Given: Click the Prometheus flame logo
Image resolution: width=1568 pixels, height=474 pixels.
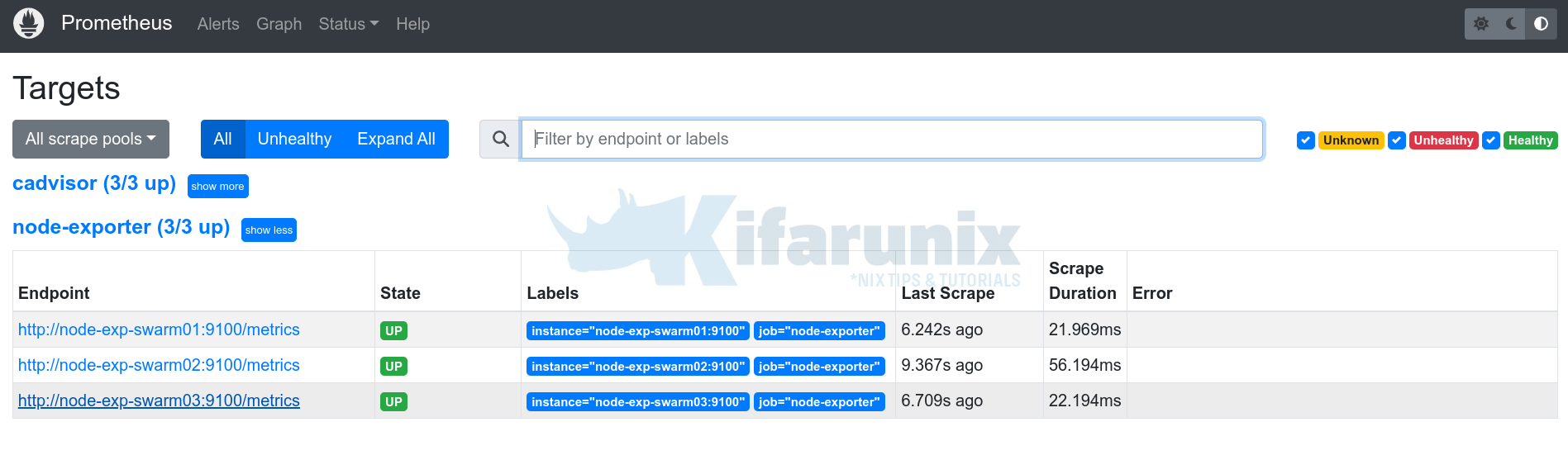Looking at the screenshot, I should pos(29,23).
